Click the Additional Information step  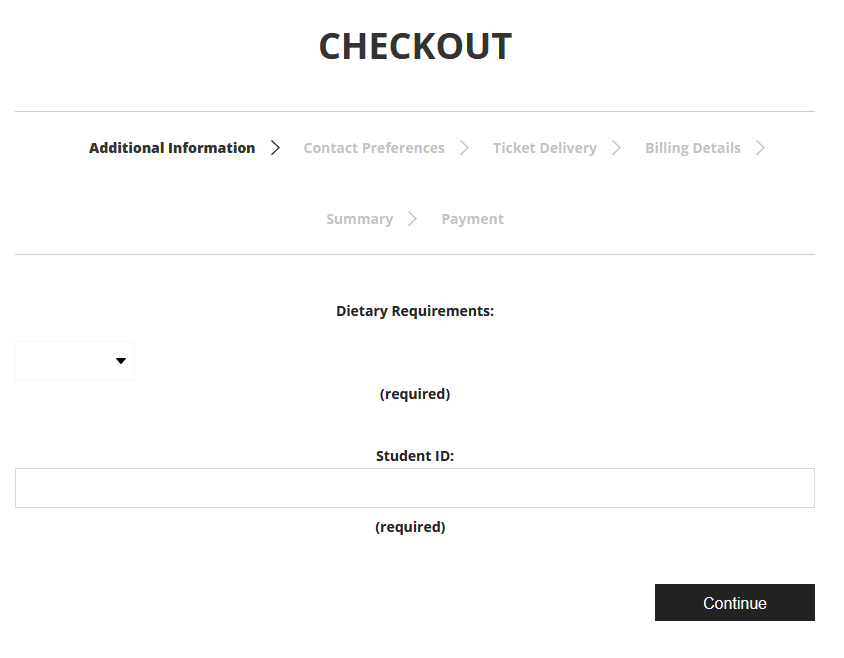(172, 148)
